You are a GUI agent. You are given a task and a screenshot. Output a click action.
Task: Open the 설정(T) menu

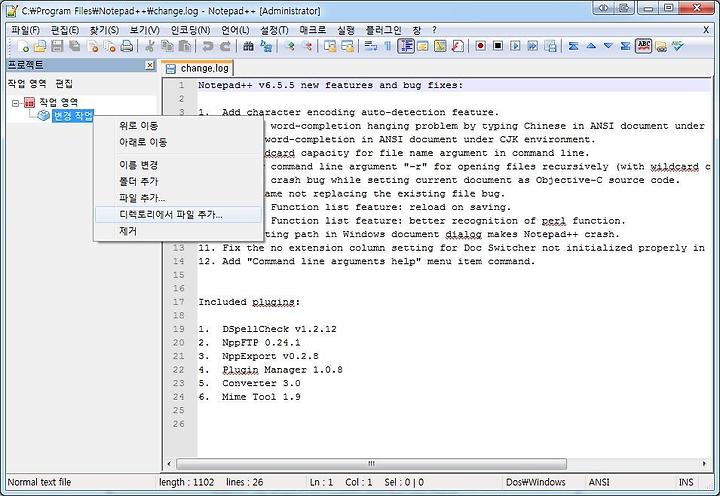(274, 30)
